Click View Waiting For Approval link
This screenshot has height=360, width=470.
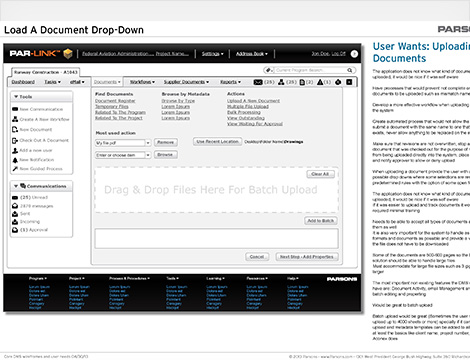point(255,124)
